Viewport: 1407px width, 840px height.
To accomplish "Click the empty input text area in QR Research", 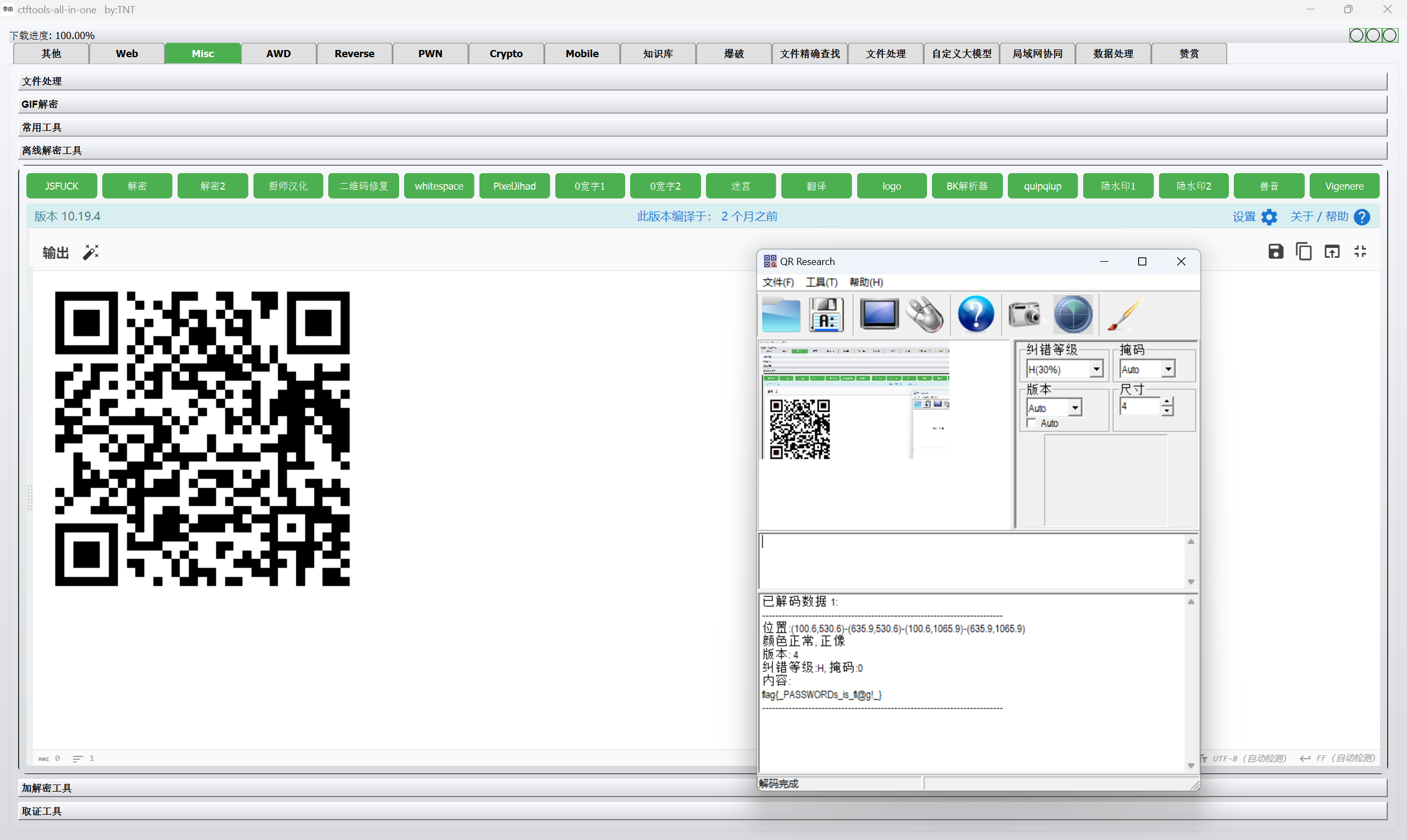I will pyautogui.click(x=972, y=560).
